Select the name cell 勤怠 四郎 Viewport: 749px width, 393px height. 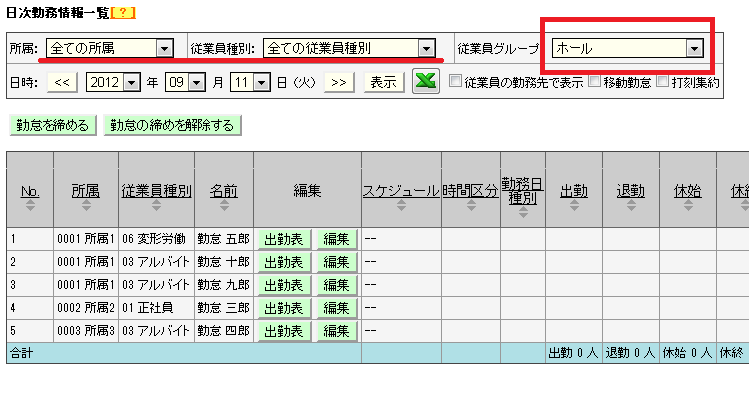click(224, 330)
